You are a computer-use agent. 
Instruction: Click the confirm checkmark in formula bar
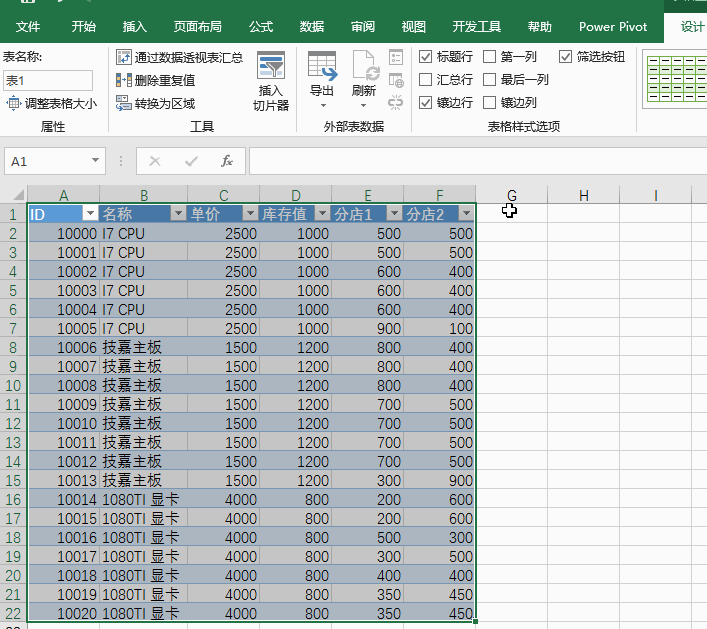click(x=191, y=161)
